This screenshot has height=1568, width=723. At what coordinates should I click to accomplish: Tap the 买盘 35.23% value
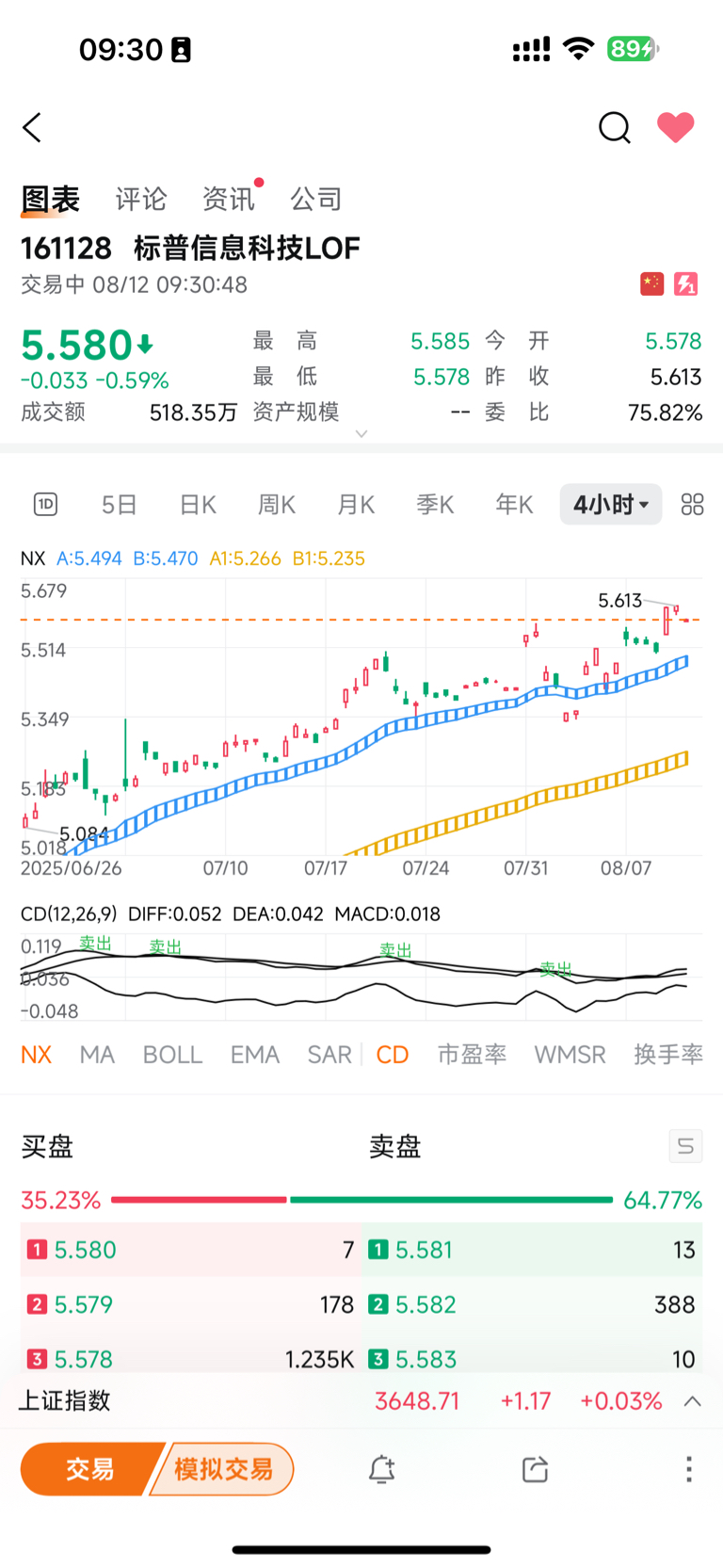click(x=61, y=1200)
